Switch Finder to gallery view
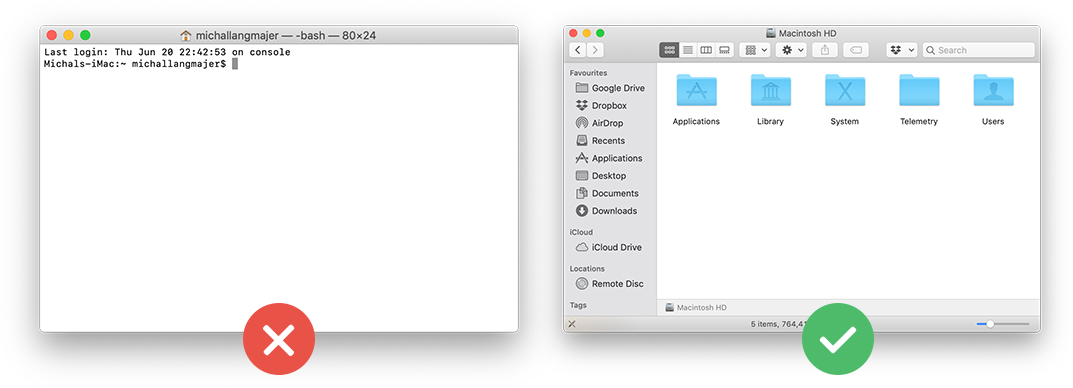This screenshot has width=1073, height=388. pos(724,50)
